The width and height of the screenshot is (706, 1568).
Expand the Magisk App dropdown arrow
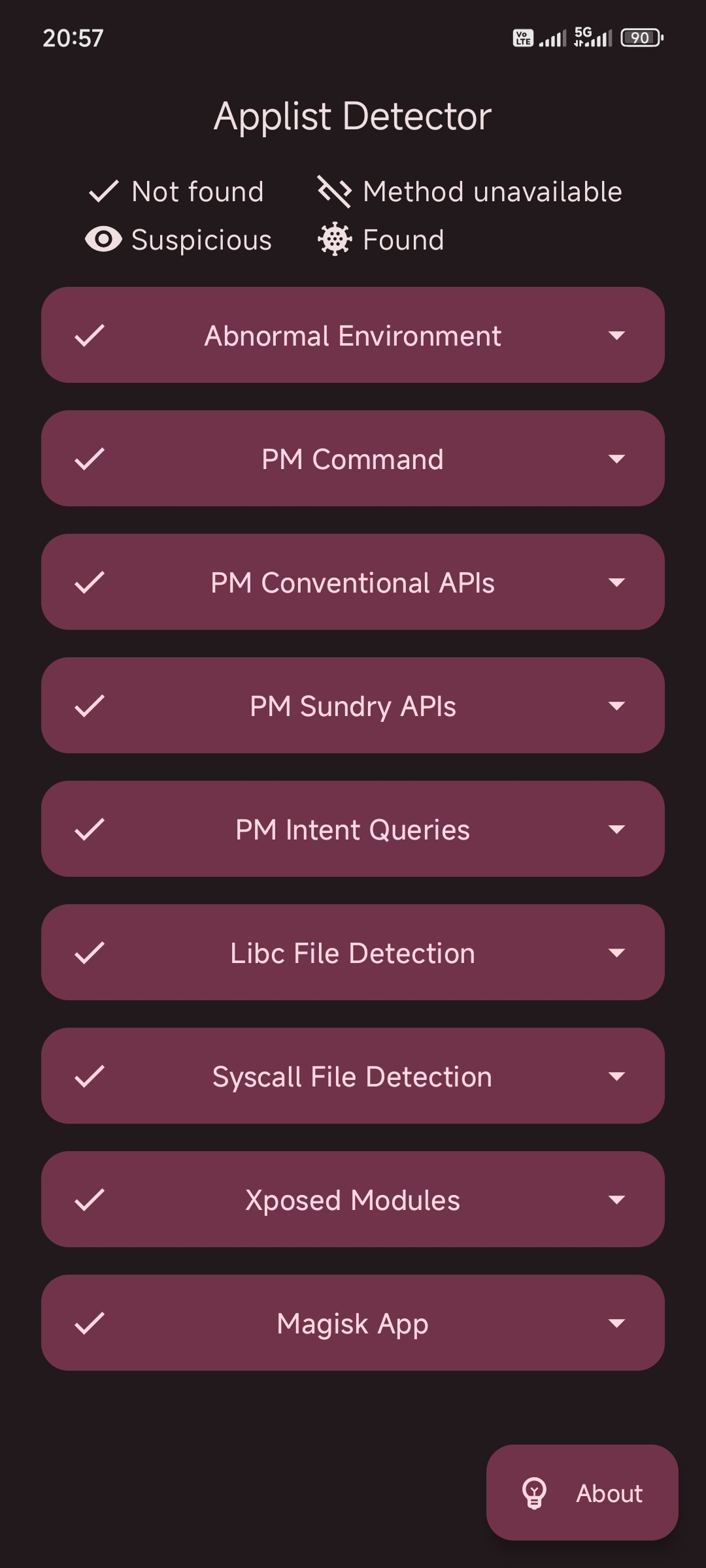point(616,1323)
